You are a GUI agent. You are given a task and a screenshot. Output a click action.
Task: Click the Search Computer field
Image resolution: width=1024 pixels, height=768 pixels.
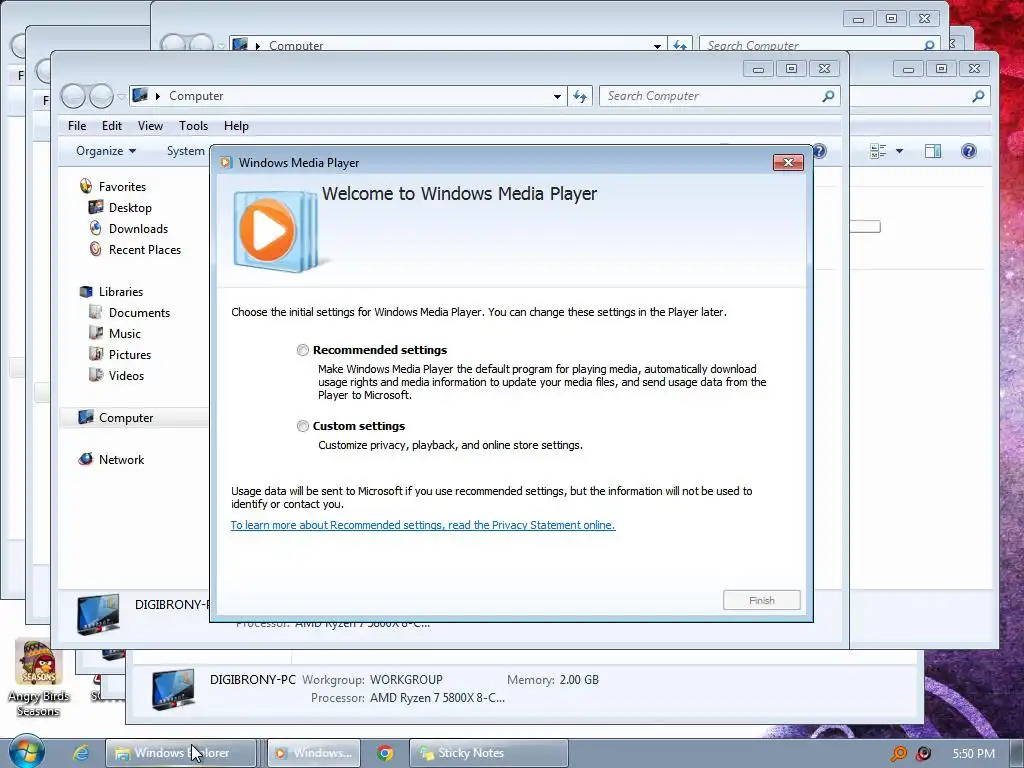(719, 96)
